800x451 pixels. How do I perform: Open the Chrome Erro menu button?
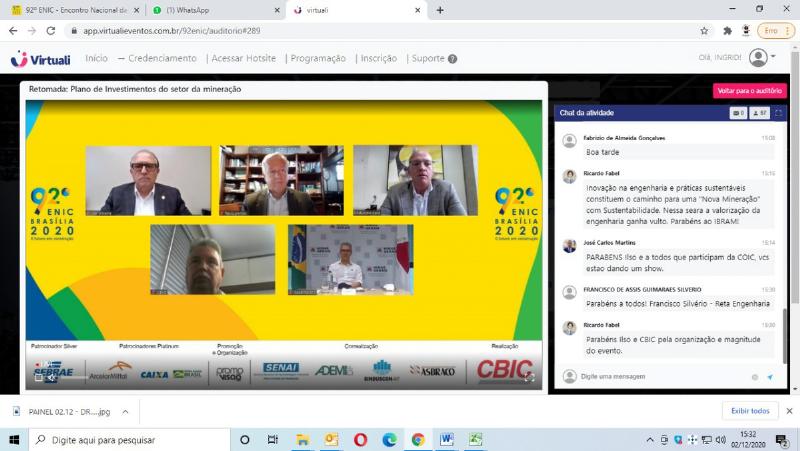tap(776, 31)
